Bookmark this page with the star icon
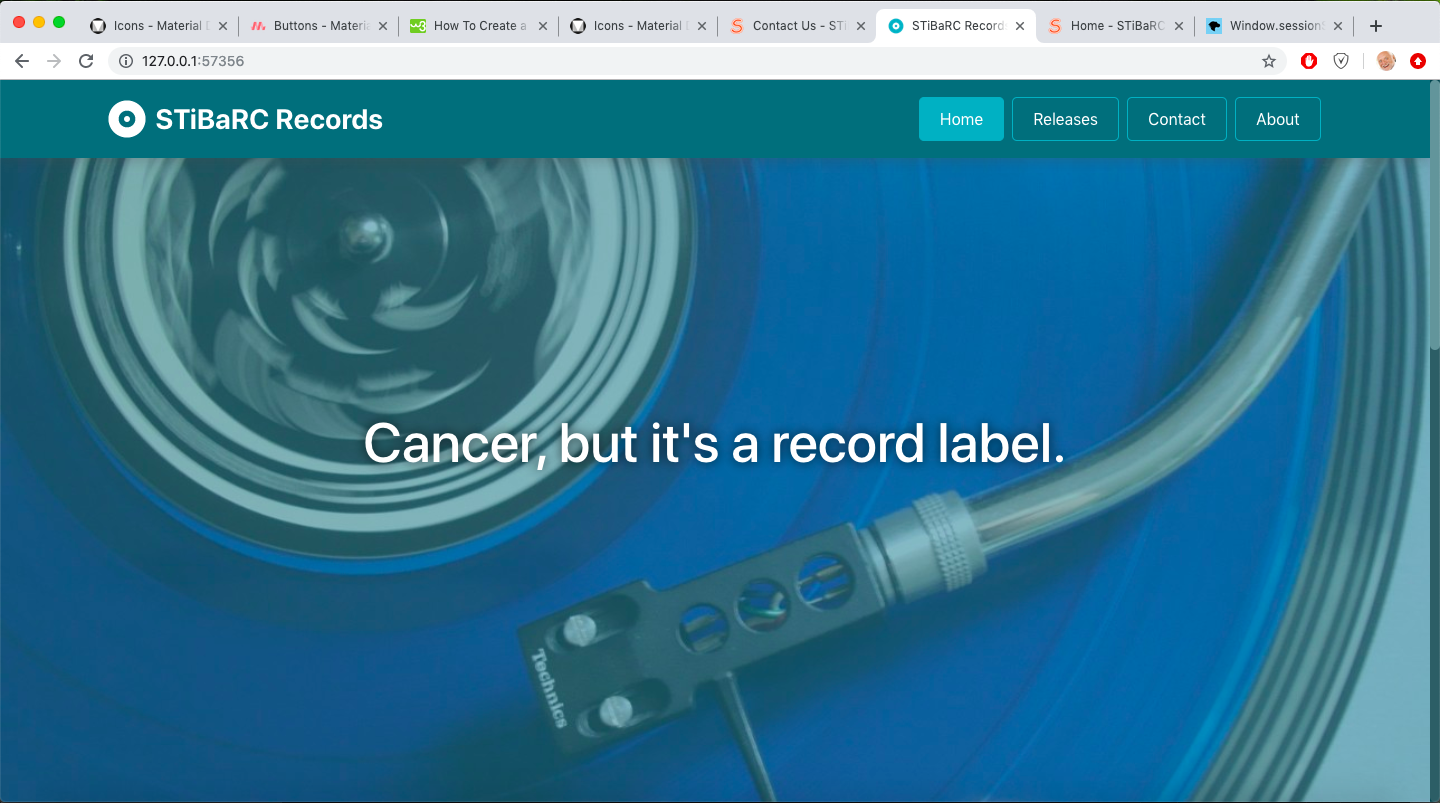The image size is (1440, 803). [x=1269, y=61]
